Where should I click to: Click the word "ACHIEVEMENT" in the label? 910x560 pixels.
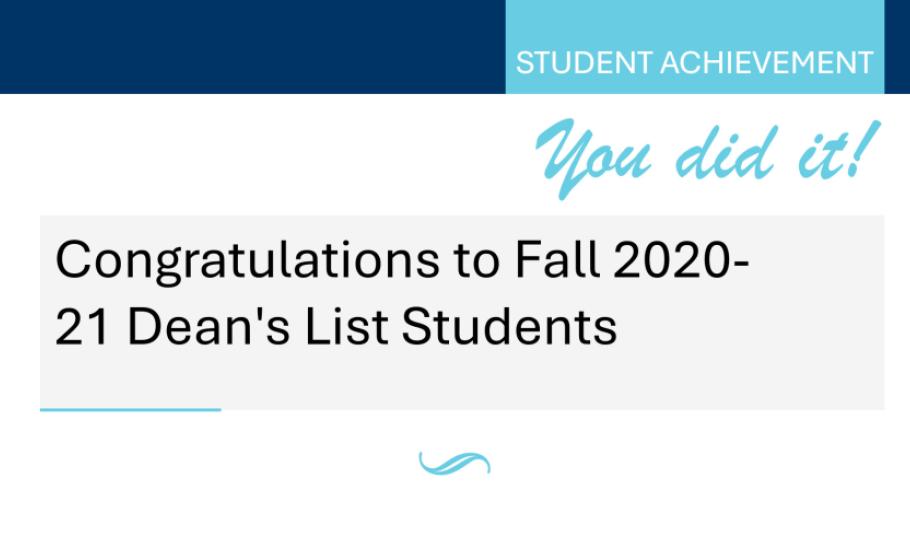(x=765, y=63)
